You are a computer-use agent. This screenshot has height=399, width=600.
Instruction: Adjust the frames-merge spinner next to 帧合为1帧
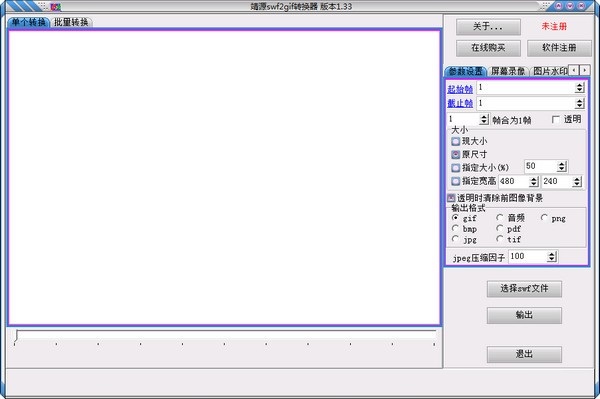pyautogui.click(x=484, y=119)
